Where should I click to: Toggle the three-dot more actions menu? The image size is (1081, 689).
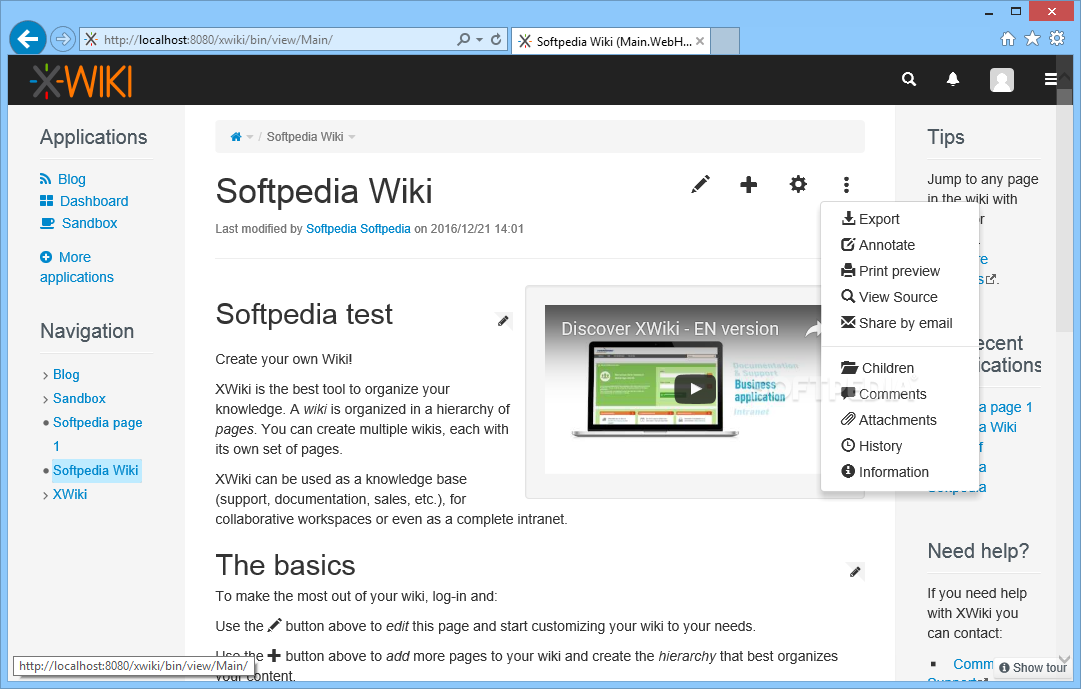(x=846, y=184)
